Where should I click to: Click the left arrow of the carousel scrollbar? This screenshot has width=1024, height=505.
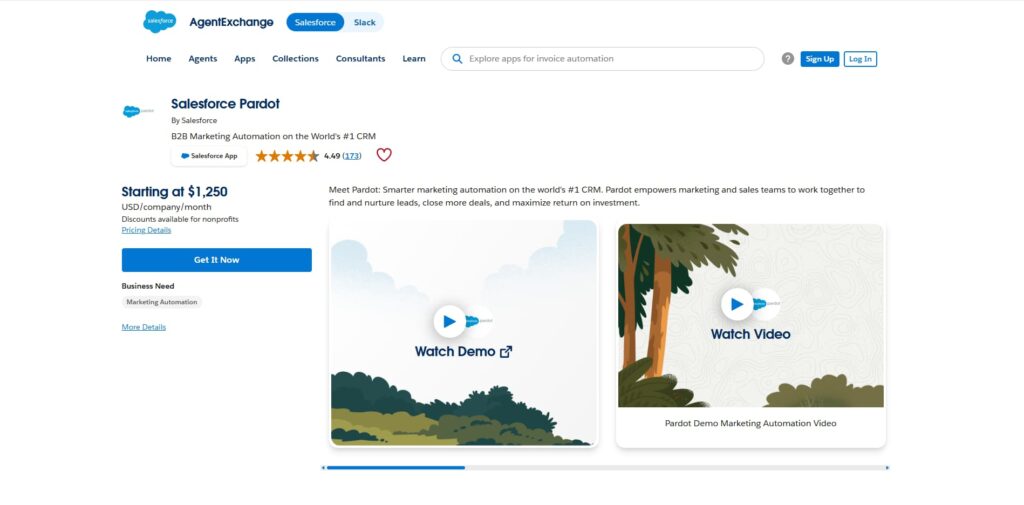coord(323,468)
